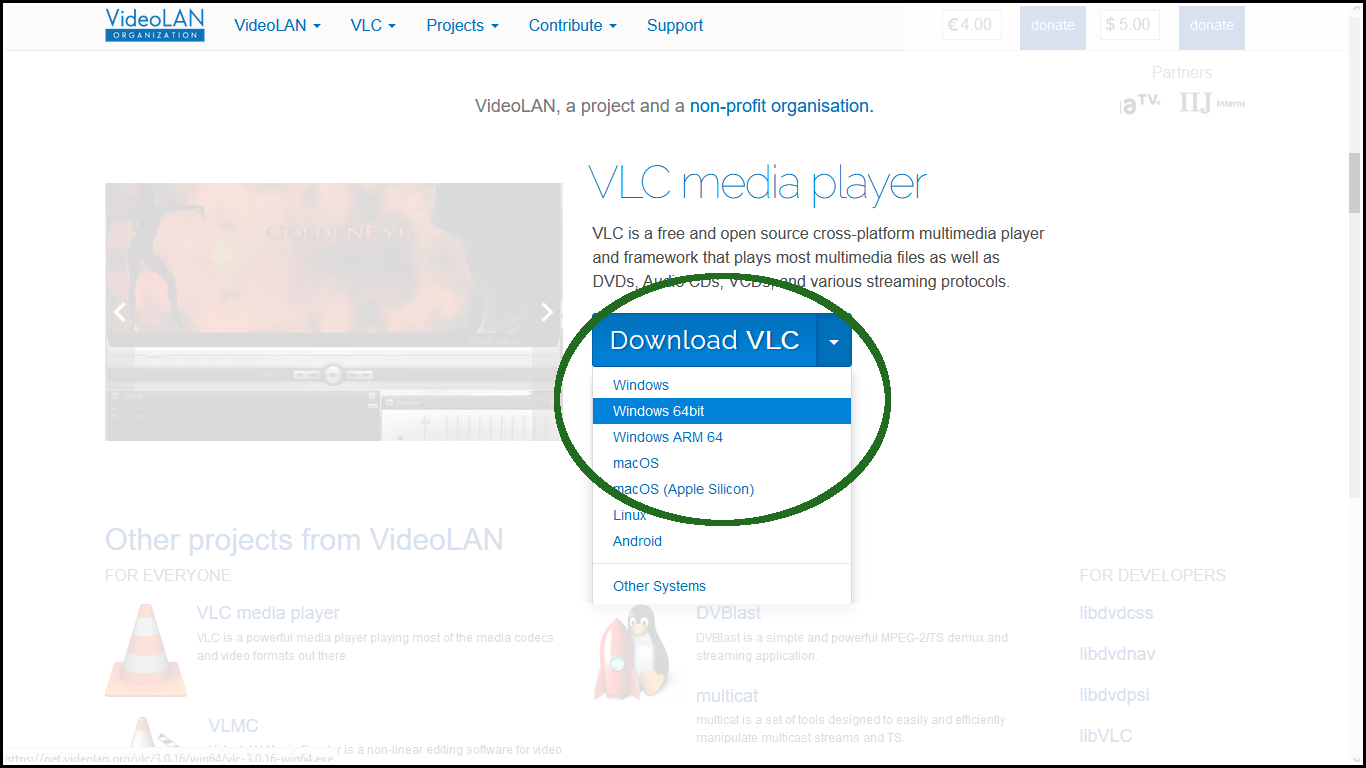
Task: Select macOS from the download list
Action: tap(722, 463)
